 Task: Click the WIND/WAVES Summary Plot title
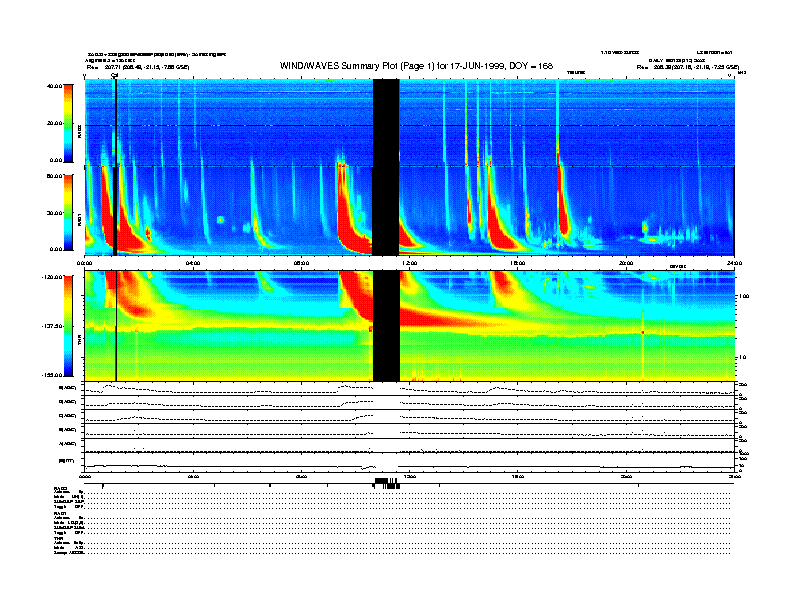416,66
